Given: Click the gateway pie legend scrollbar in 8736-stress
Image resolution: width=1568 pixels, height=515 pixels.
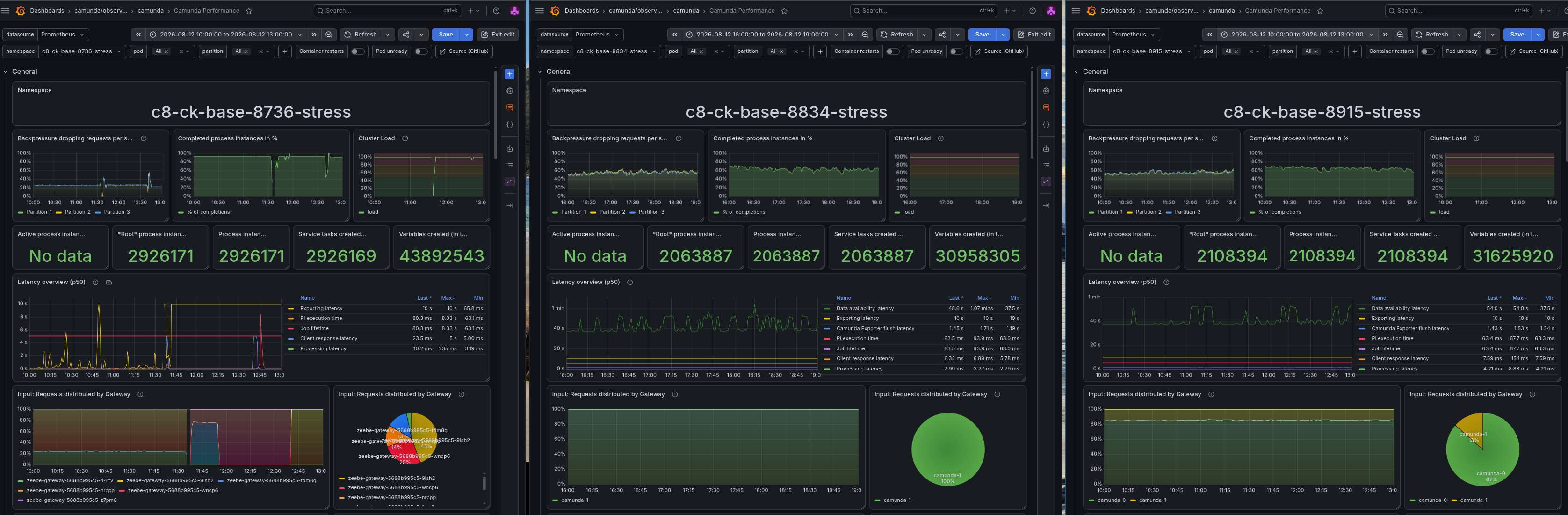Looking at the screenshot, I should (484, 482).
